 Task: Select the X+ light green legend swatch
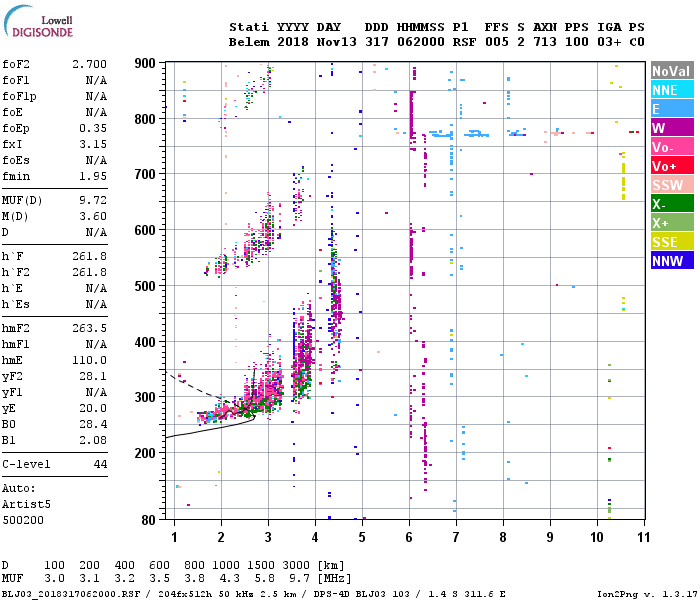(672, 223)
